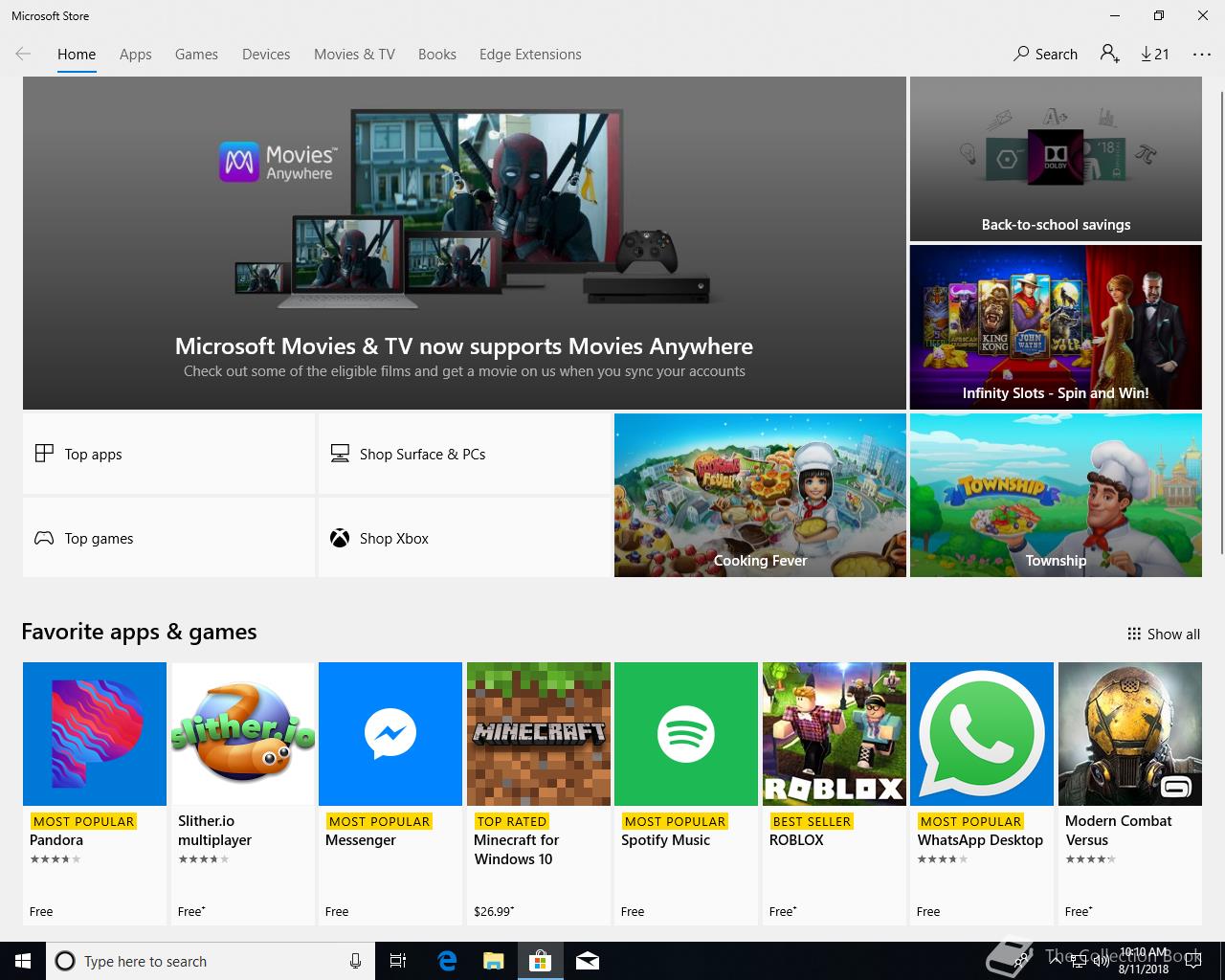Click the Store vertical scrollbar
1225x980 pixels.
[x=1221, y=323]
